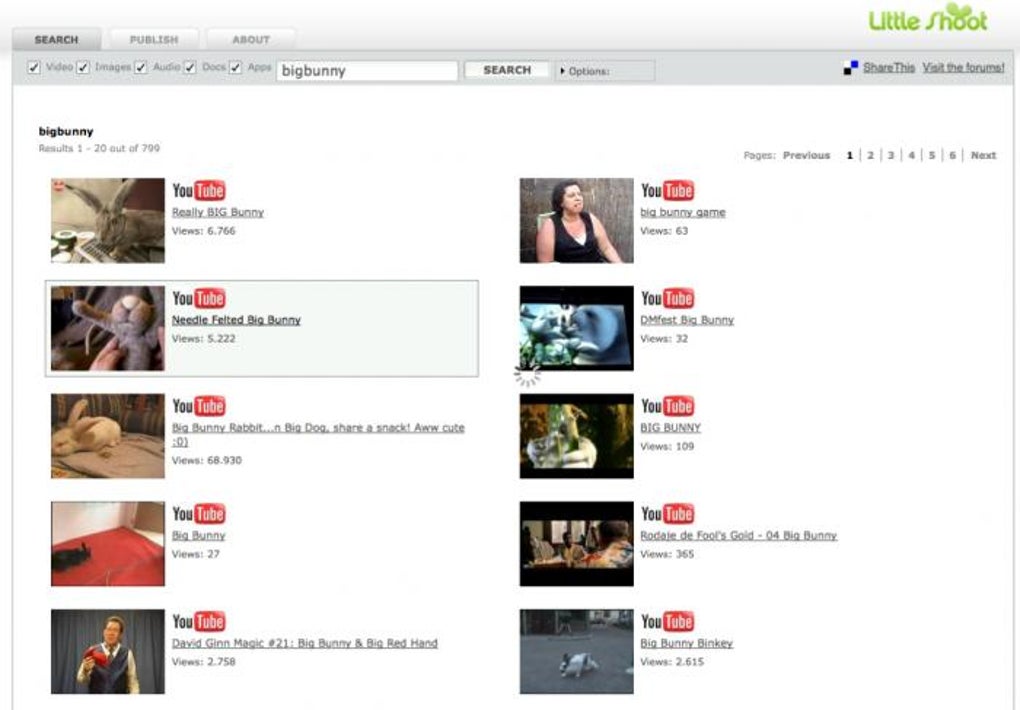Click the bold bigbunny results heading
This screenshot has width=1020, height=710.
66,131
